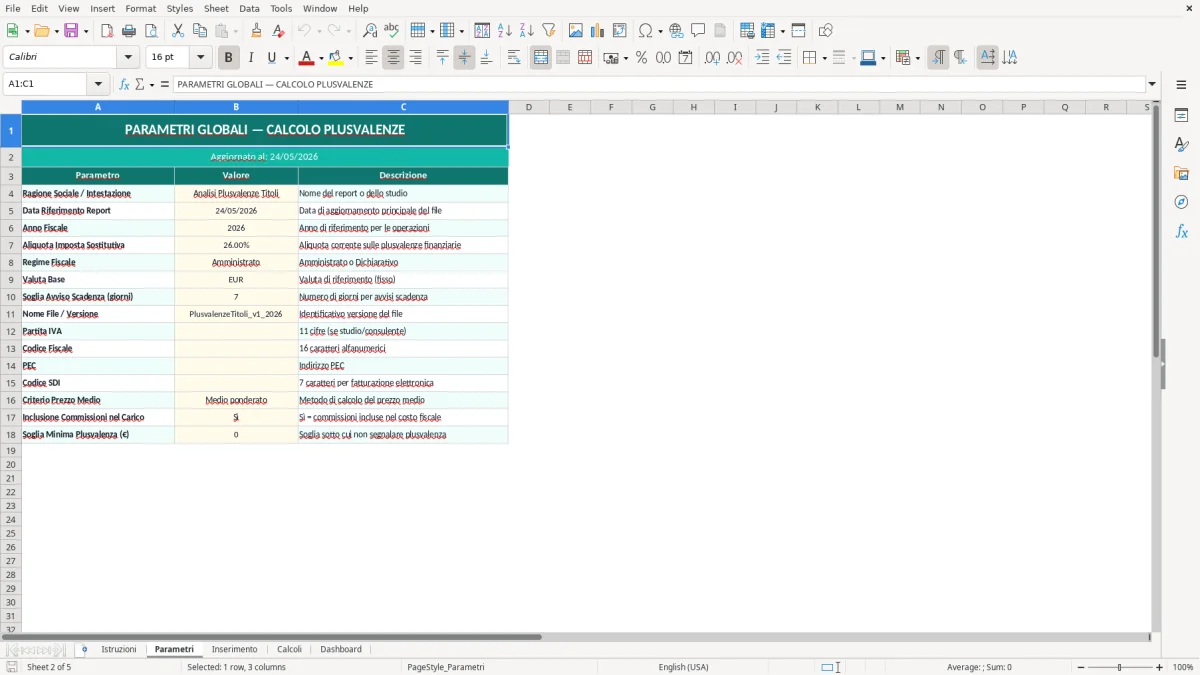This screenshot has height=675, width=1200.
Task: Toggle the AutoFilter funnel icon
Action: 549,31
